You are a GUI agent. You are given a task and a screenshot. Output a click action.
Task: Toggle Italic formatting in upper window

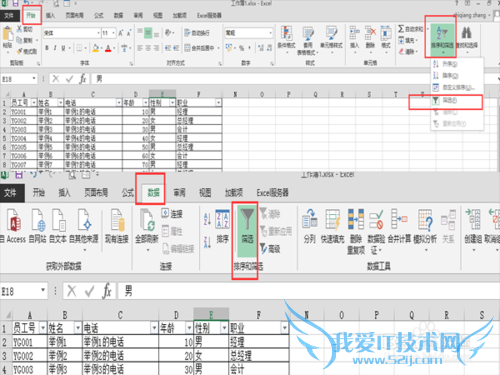55,48
